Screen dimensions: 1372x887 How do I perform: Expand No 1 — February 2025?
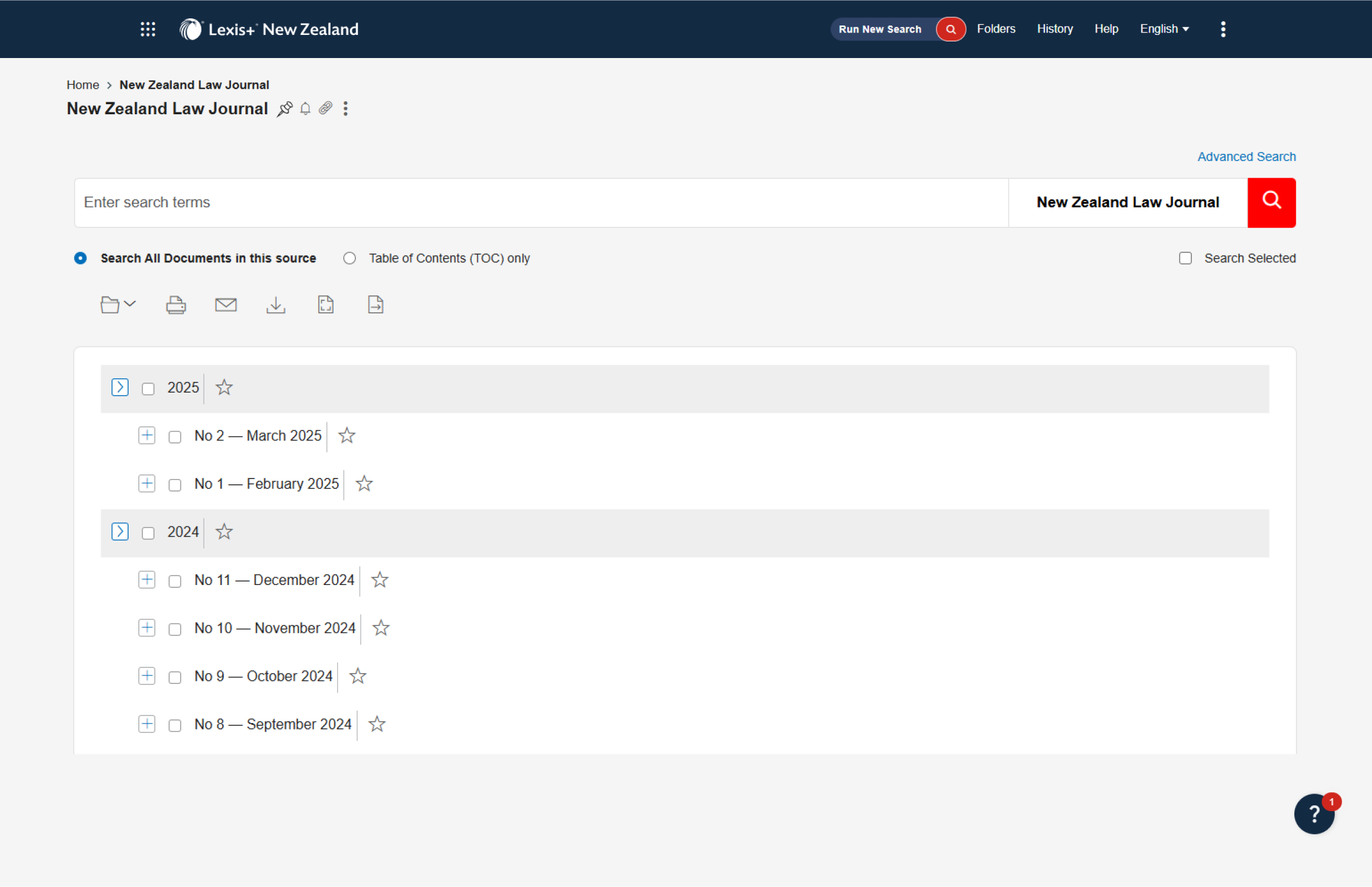click(147, 483)
